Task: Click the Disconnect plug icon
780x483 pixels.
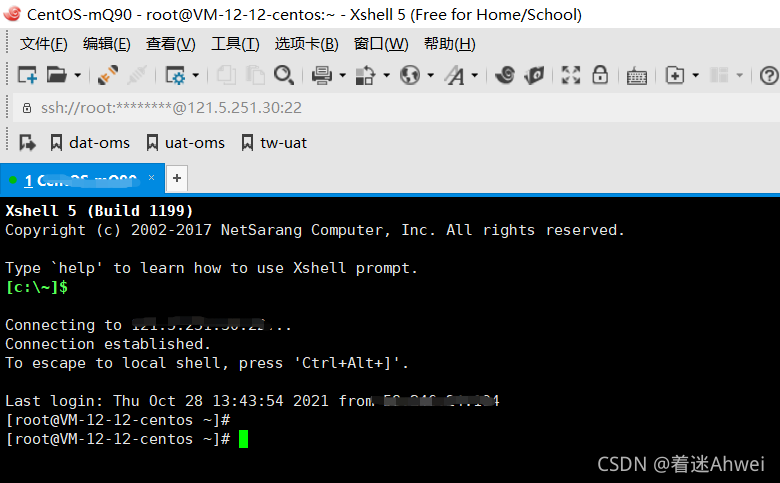Action: pos(107,75)
